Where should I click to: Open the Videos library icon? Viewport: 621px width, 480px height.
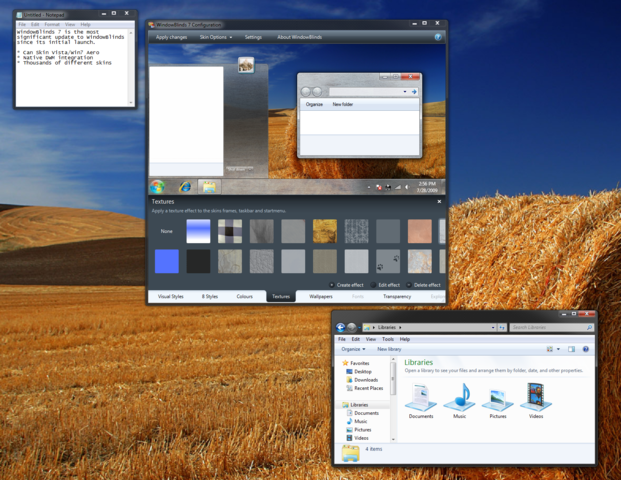click(536, 400)
